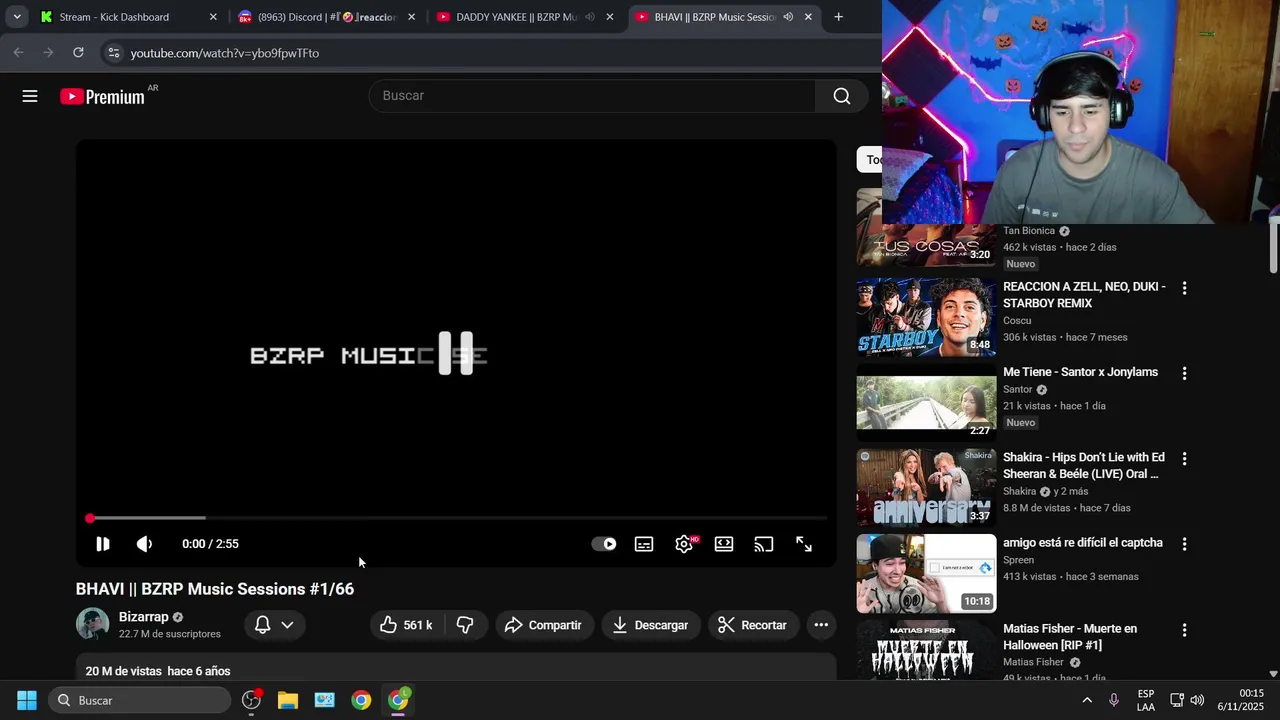Open the Coscu channel name
The image size is (1280, 720).
pyautogui.click(x=1017, y=321)
